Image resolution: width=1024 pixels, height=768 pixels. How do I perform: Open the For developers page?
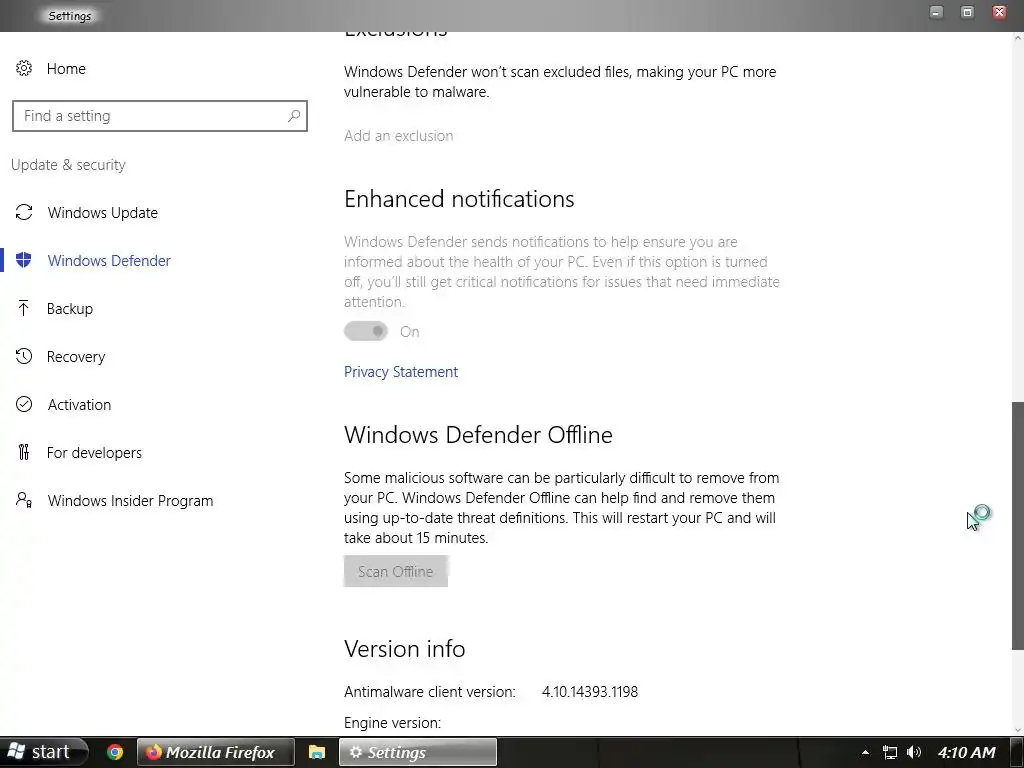coord(94,453)
